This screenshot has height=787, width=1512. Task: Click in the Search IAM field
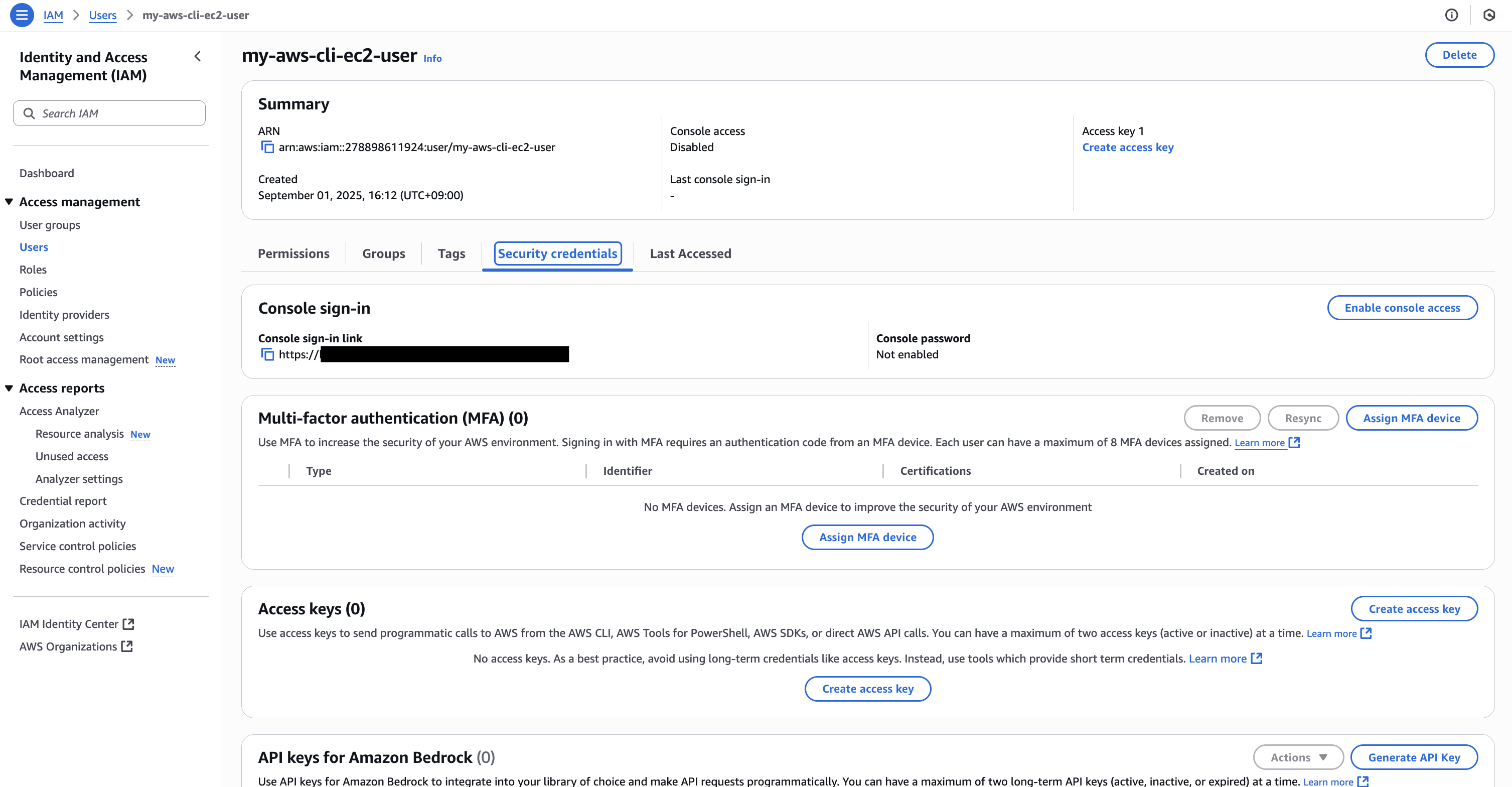(117, 113)
